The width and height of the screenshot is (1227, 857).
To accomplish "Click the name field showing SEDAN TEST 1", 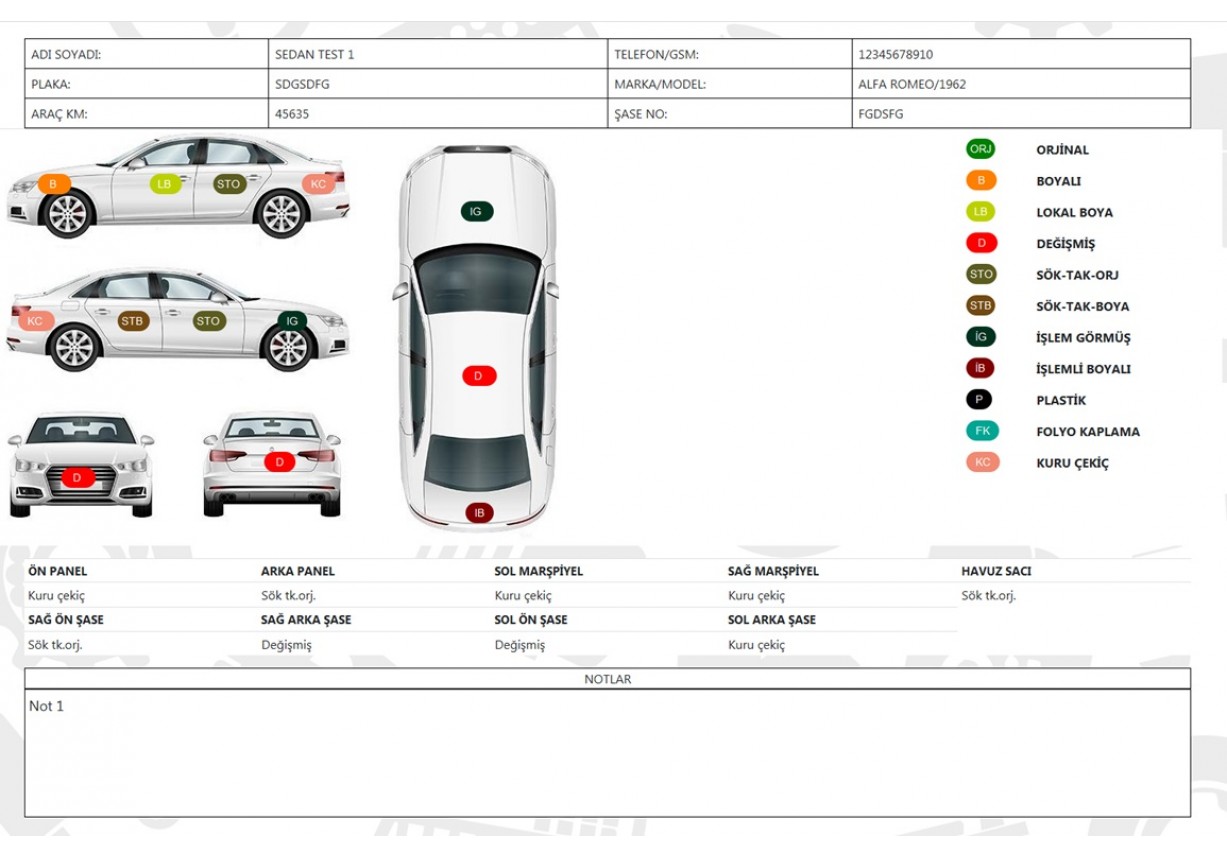I will [x=438, y=54].
